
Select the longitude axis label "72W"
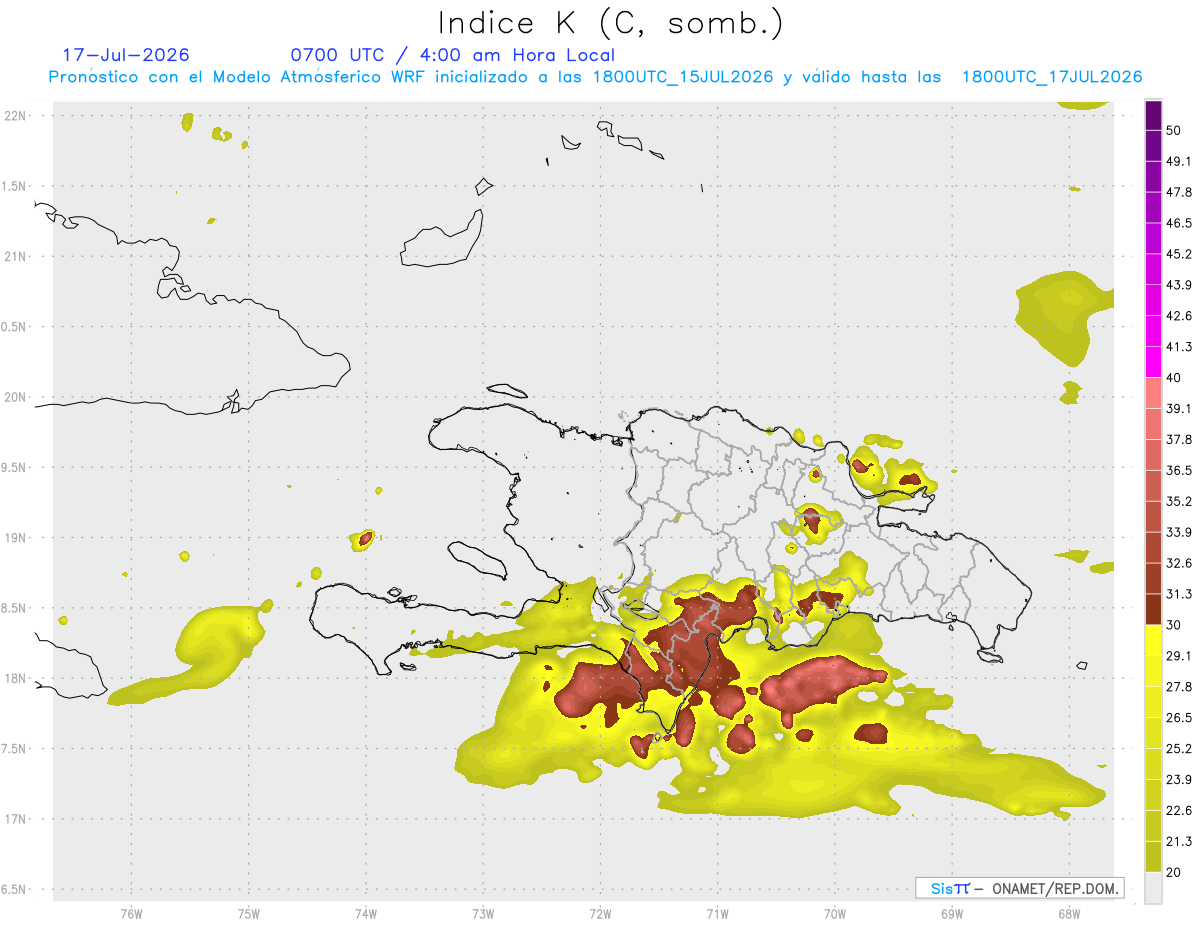click(600, 914)
